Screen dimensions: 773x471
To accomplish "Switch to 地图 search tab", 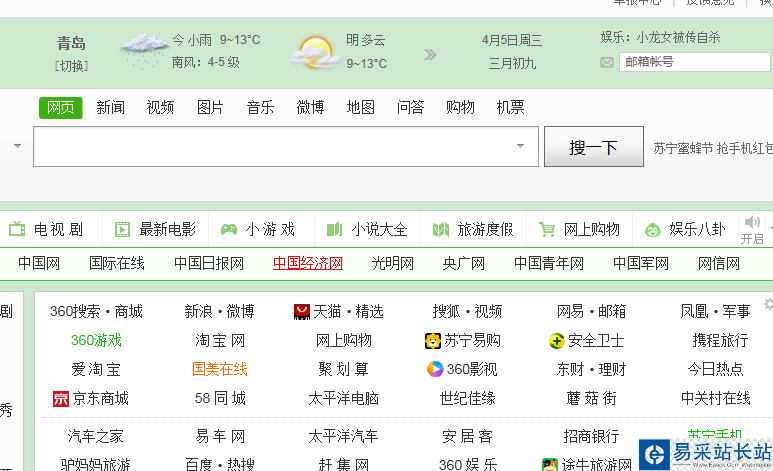I will tap(360, 108).
